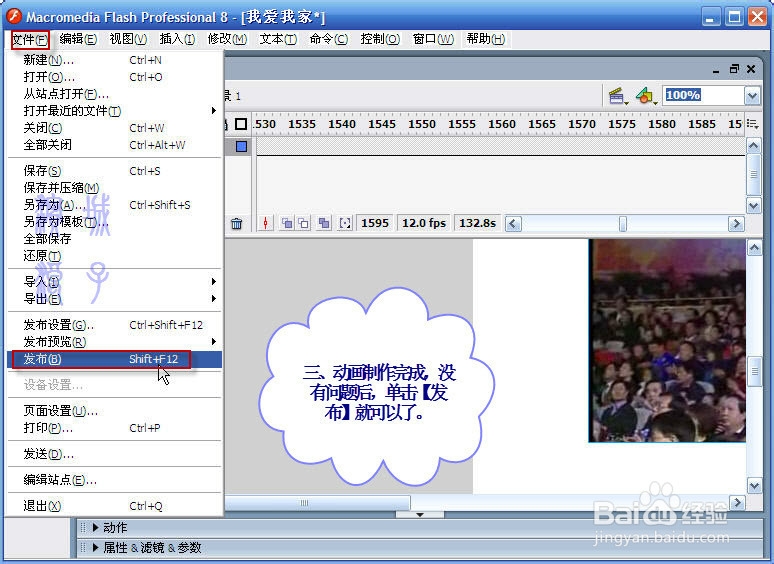Choose 发送(D) menu entry
The height and width of the screenshot is (564, 774).
[x=115, y=453]
